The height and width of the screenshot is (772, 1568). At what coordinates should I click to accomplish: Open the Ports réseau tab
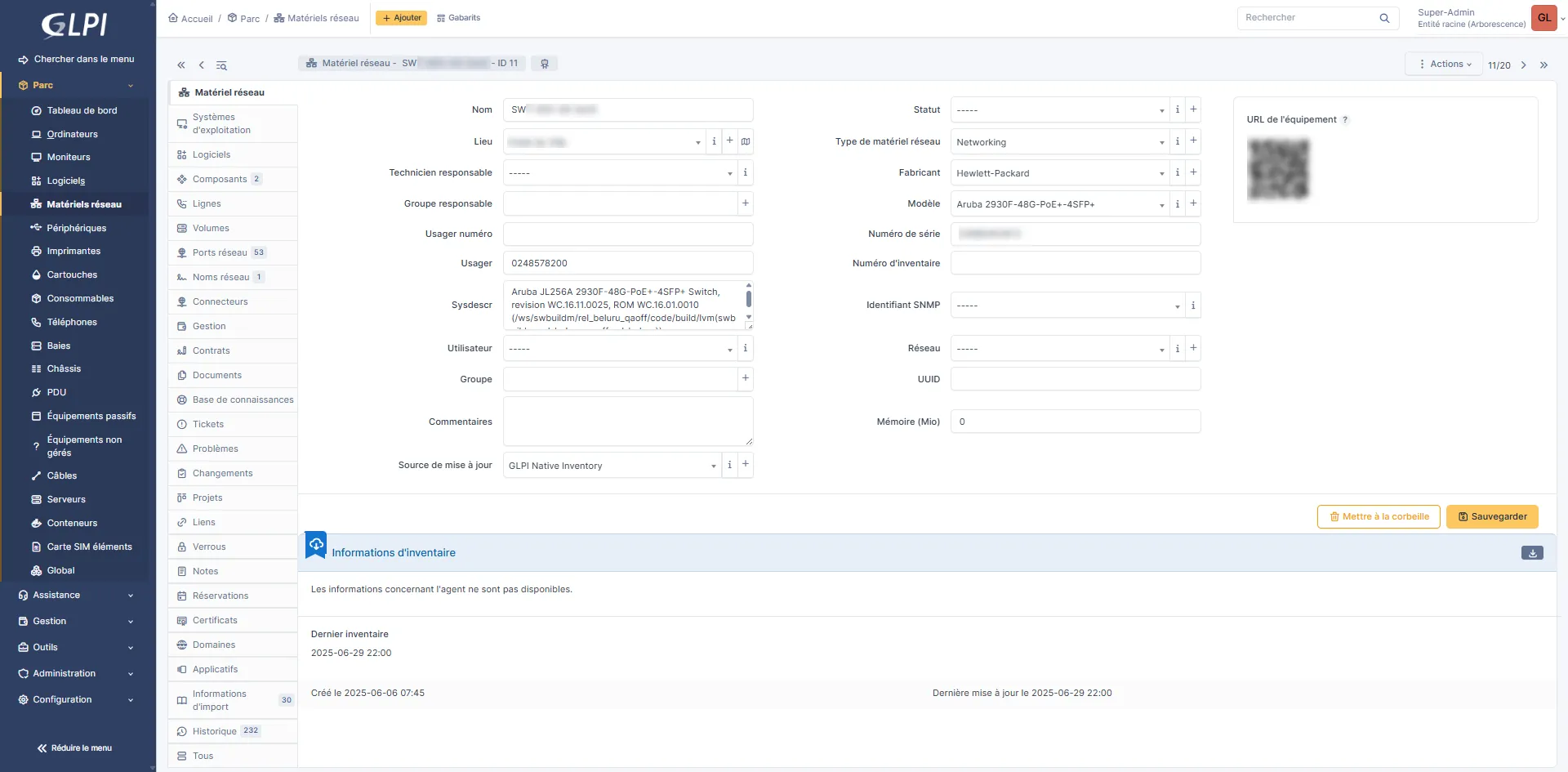click(x=220, y=252)
